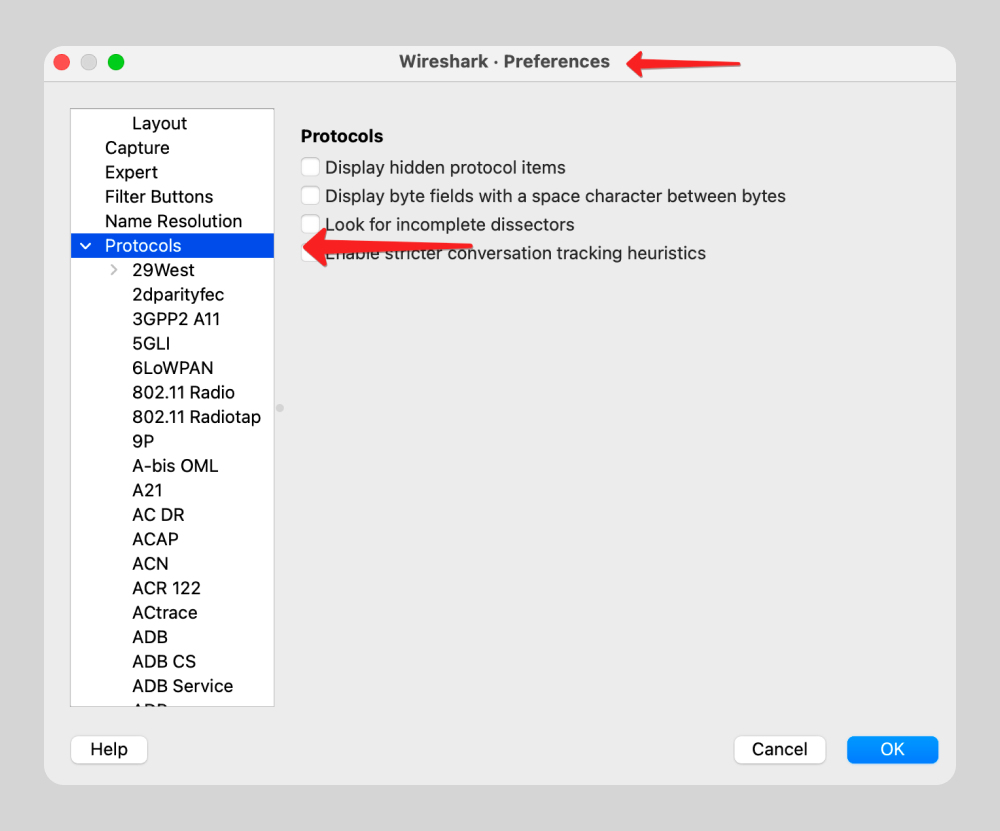
Task: Select Layout in preferences tree
Action: pos(159,123)
